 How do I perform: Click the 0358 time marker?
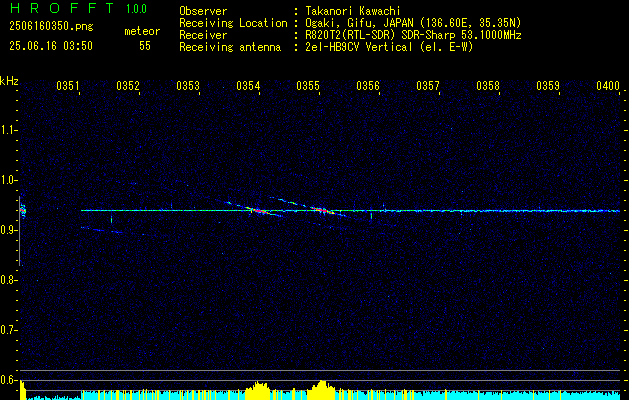488,86
